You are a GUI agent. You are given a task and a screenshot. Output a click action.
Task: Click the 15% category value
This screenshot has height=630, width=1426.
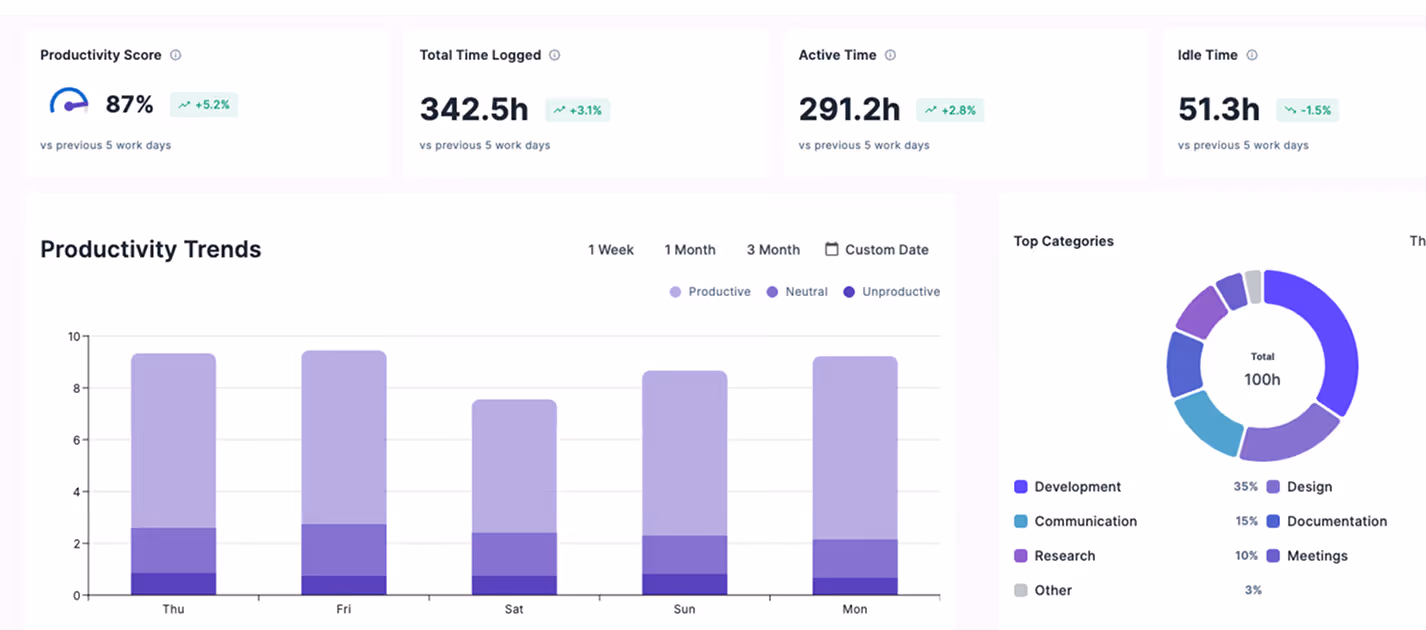[x=1247, y=521]
